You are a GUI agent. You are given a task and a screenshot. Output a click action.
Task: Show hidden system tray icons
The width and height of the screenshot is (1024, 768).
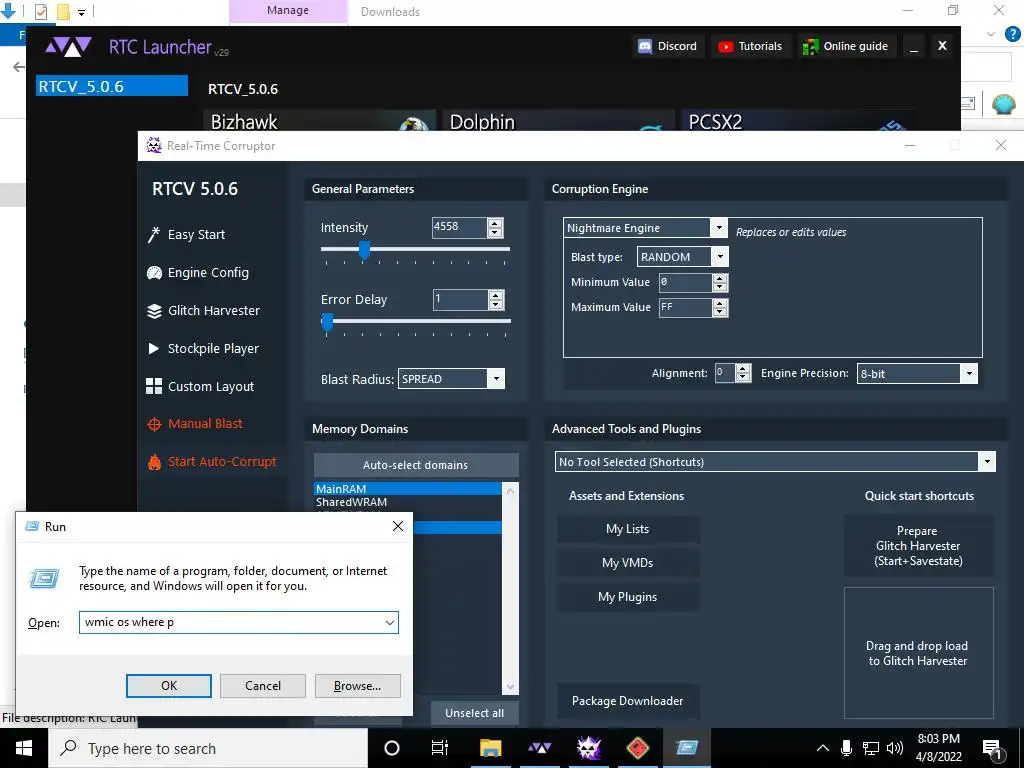click(x=823, y=748)
